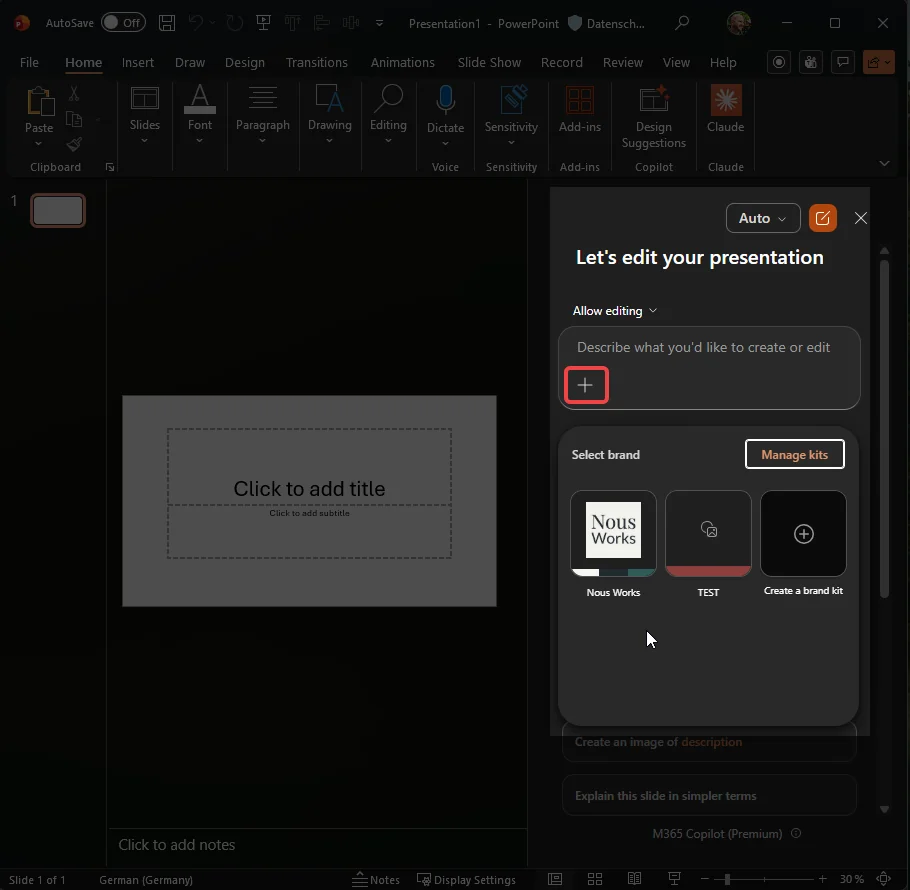Open the Transitions tab
Image resolution: width=910 pixels, height=890 pixels.
pyautogui.click(x=316, y=62)
